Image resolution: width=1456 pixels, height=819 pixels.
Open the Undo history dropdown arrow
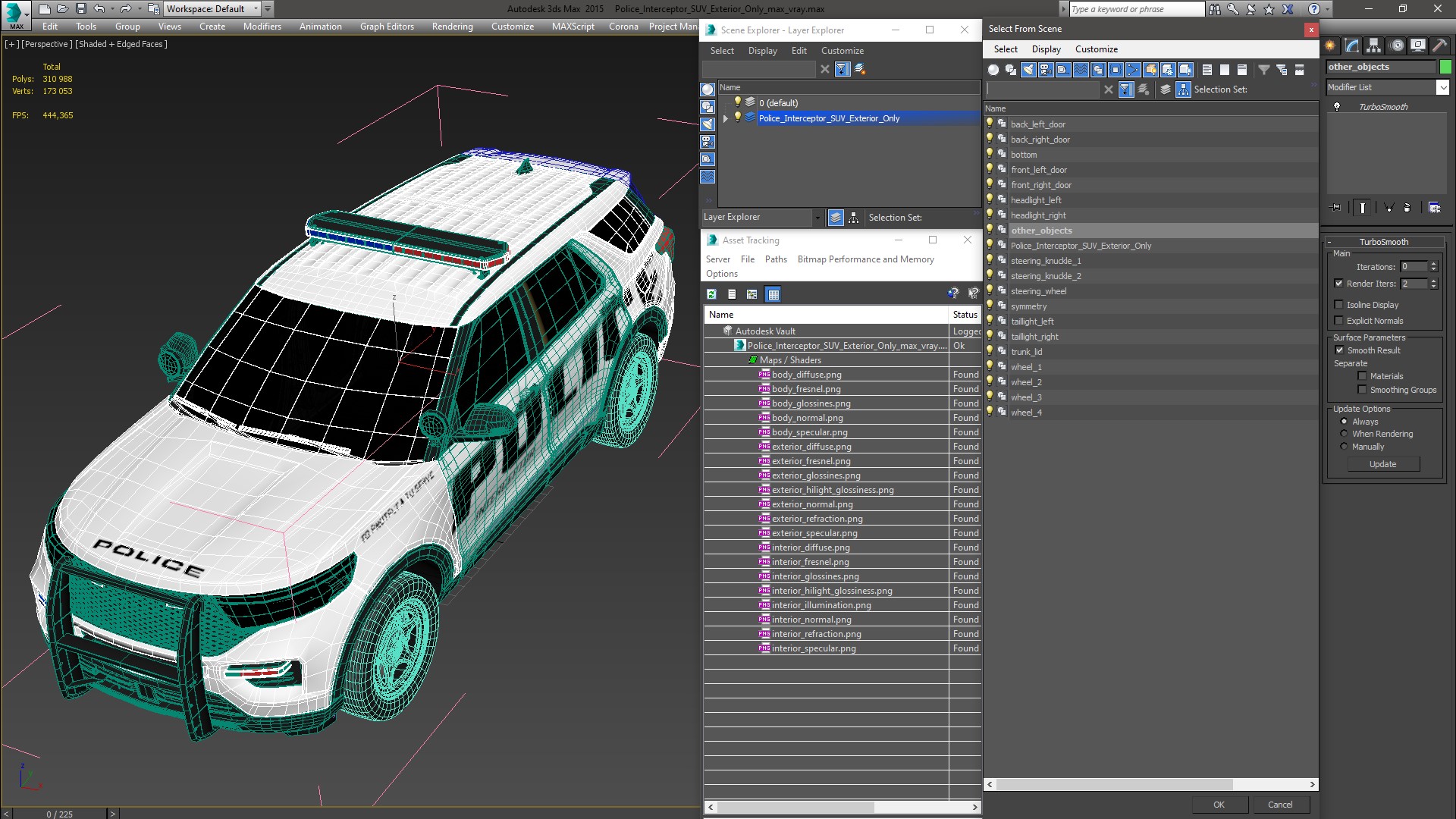coord(112,9)
